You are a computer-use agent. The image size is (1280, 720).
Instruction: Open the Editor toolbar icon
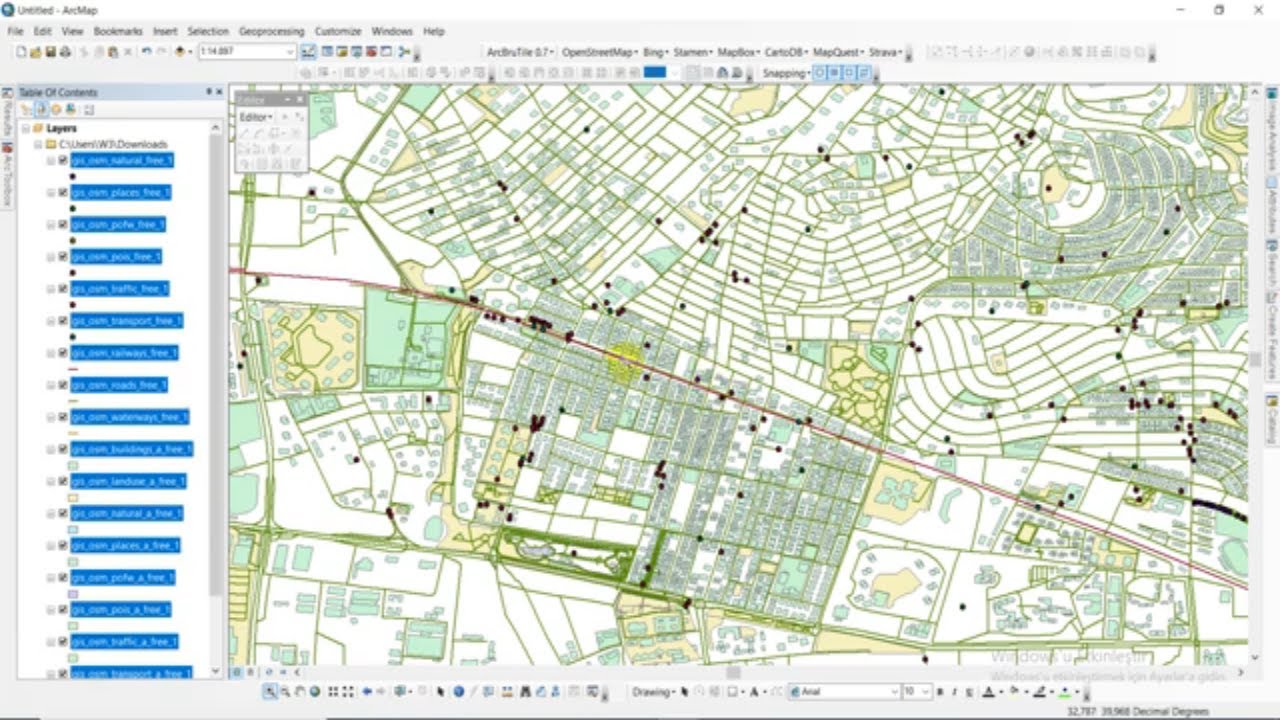point(309,52)
